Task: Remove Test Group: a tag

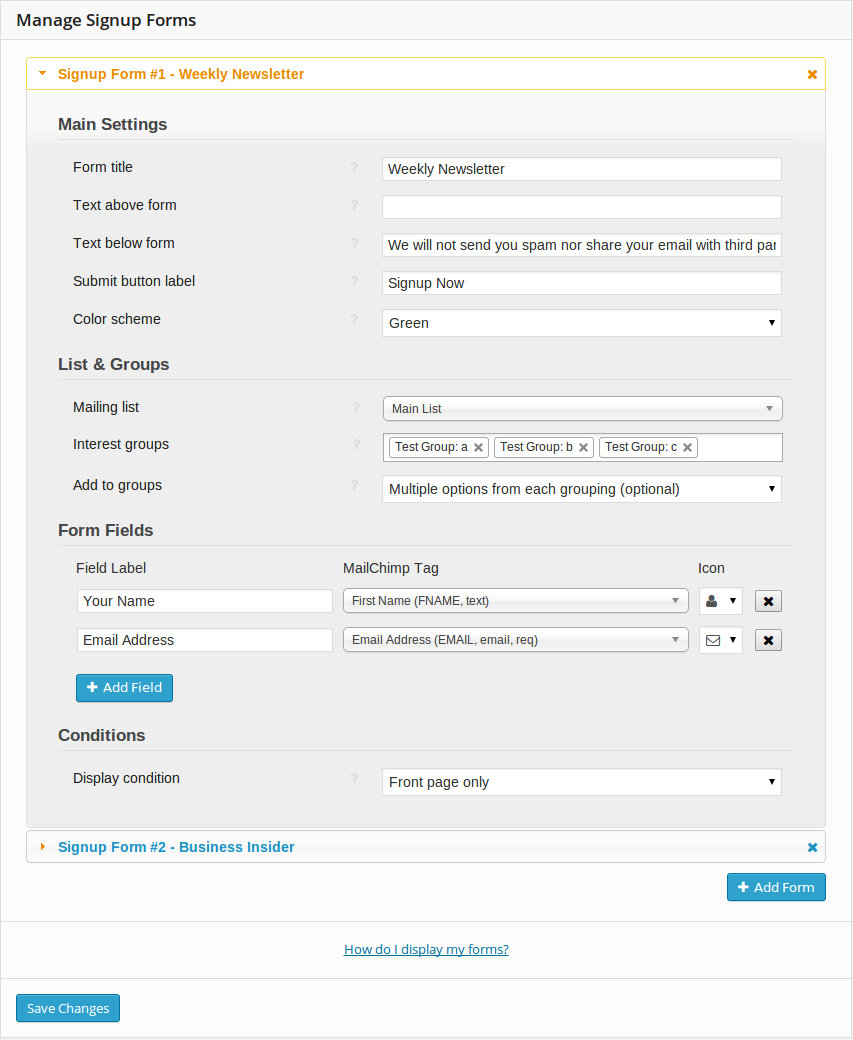Action: (478, 448)
